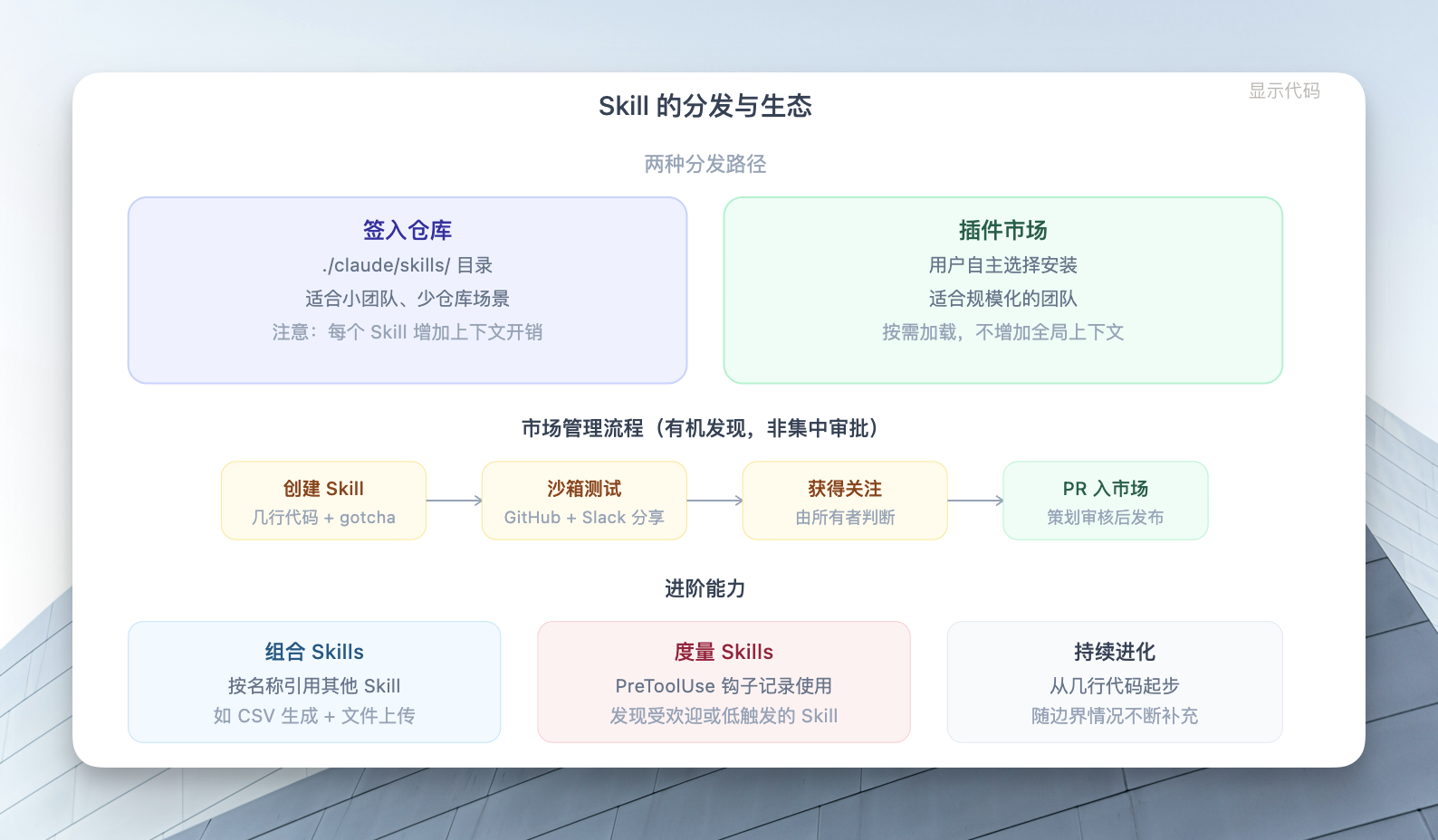Click arrow between 创建 Skill and 沙箱测试
Screen dimensions: 1438x840
point(454,501)
